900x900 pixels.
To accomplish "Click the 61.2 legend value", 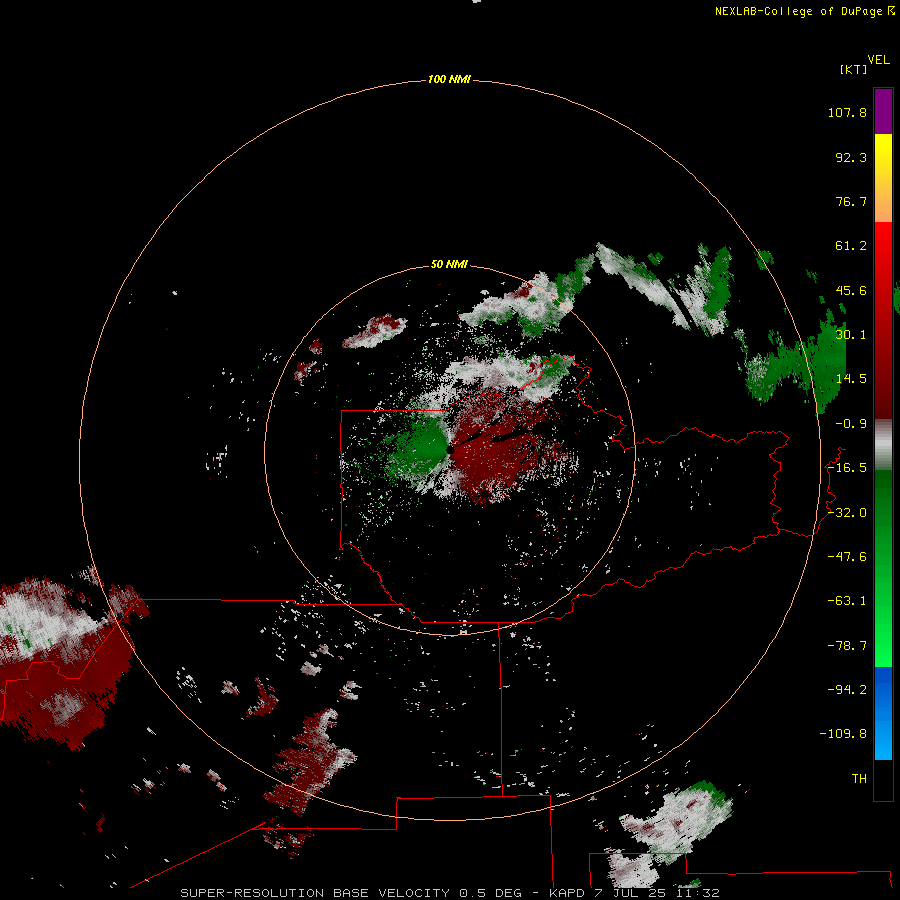I will click(851, 246).
